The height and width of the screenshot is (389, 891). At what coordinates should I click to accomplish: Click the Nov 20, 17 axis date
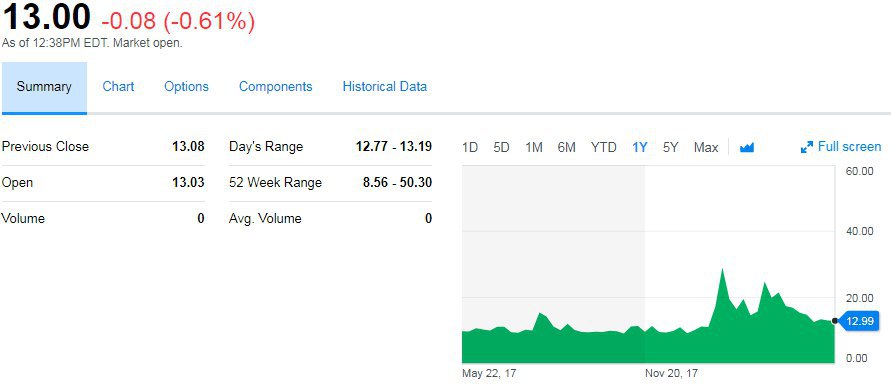(x=672, y=374)
